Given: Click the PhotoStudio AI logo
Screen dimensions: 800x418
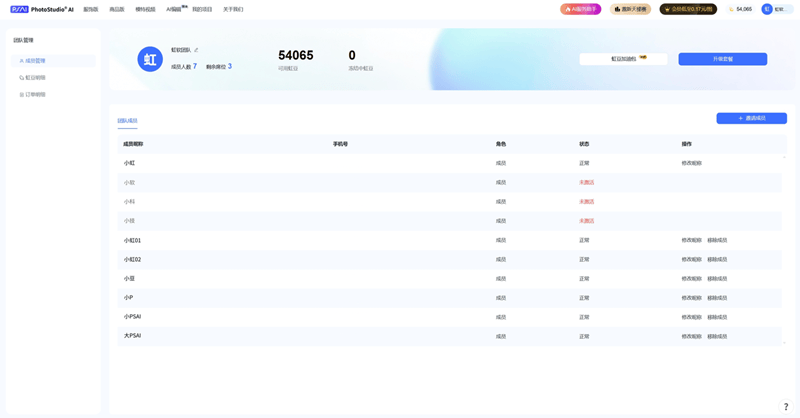Looking at the screenshot, I should (42, 9).
